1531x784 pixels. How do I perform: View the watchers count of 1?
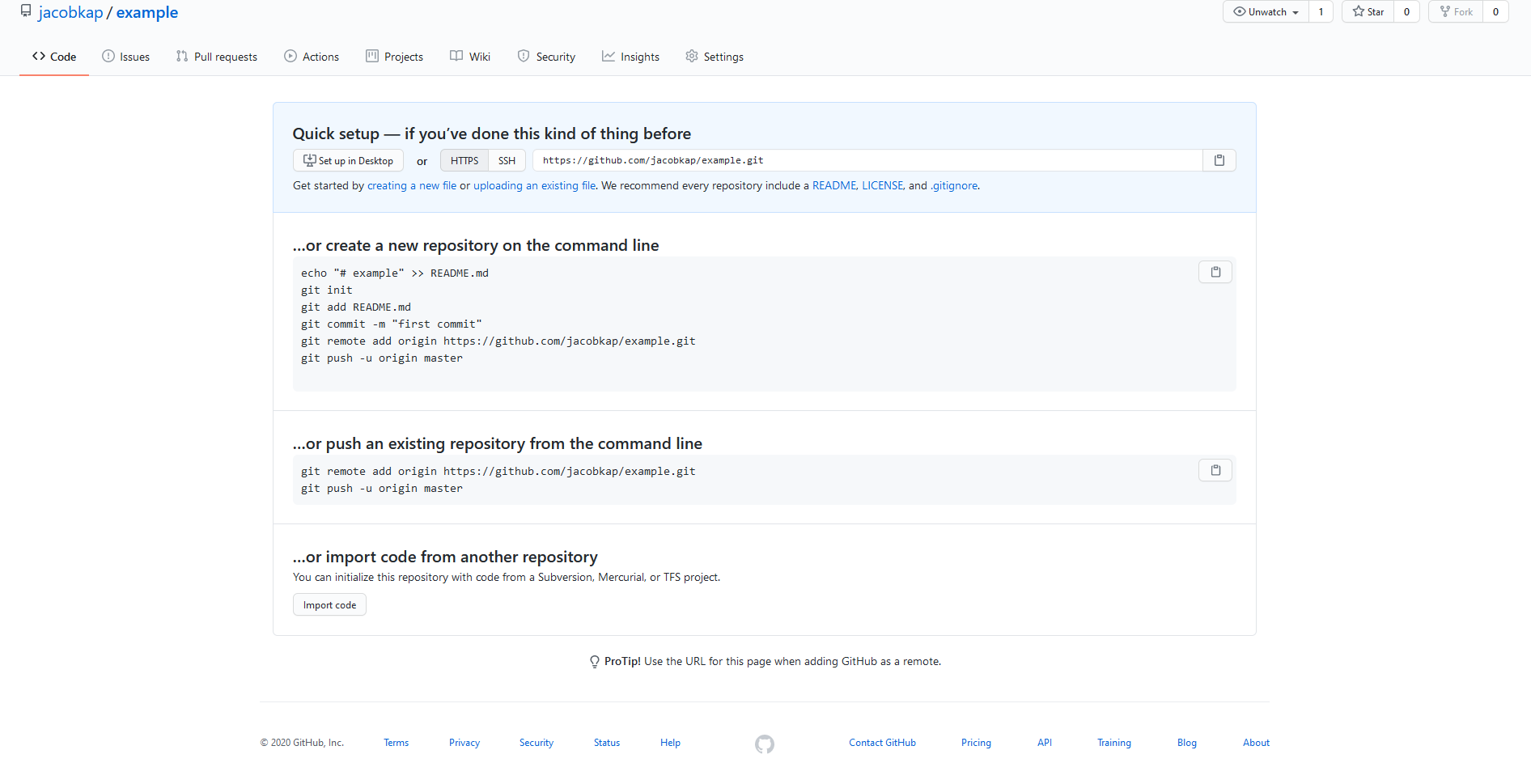(1321, 11)
